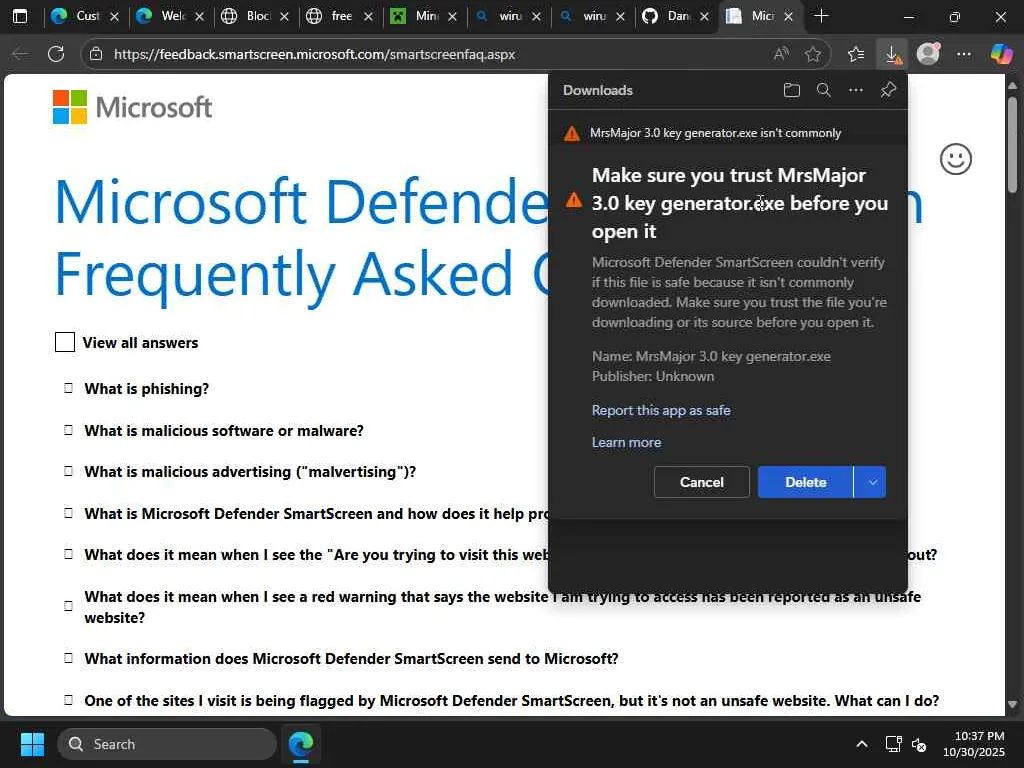The width and height of the screenshot is (1024, 768).
Task: Toggle the Are you trying to visit question
Action: 68,554
